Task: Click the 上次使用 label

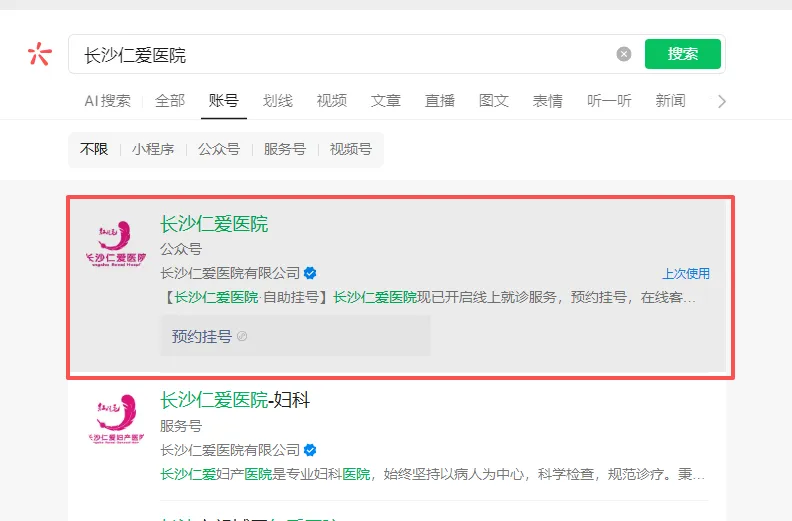Action: pos(685,273)
